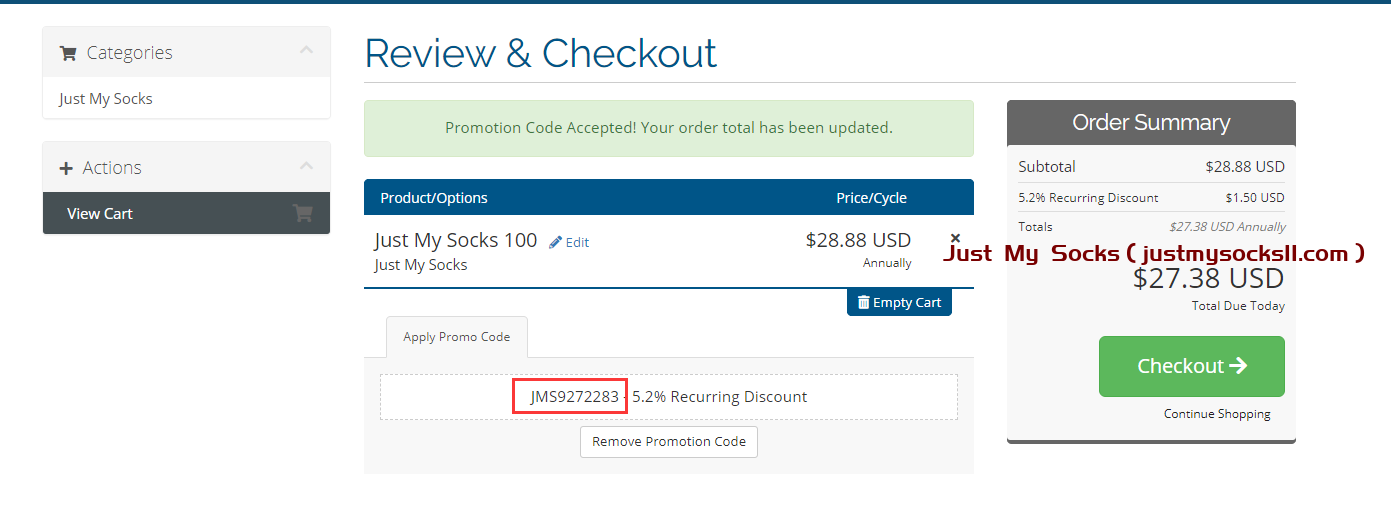
Task: Click the Edit link for product
Action: (577, 242)
